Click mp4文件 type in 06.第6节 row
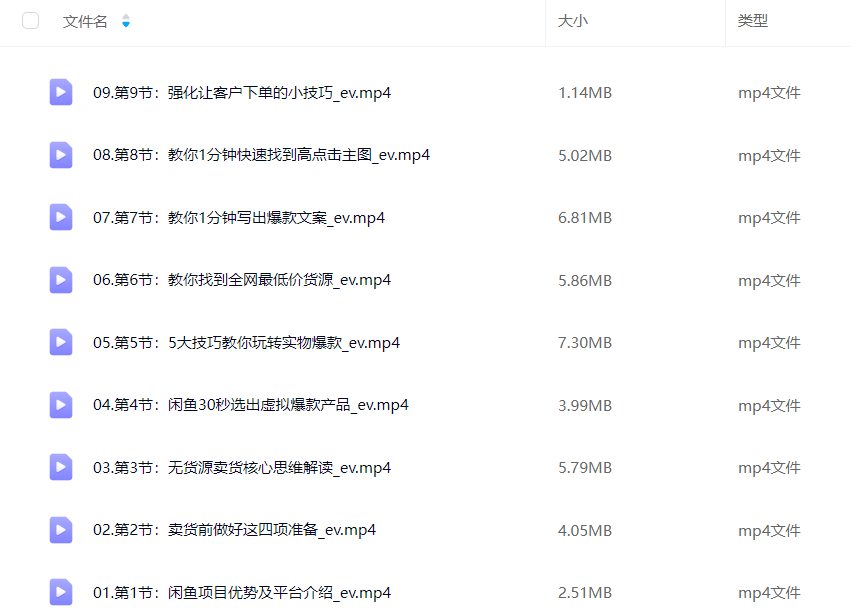Image resolution: width=851 pixels, height=611 pixels. click(769, 281)
